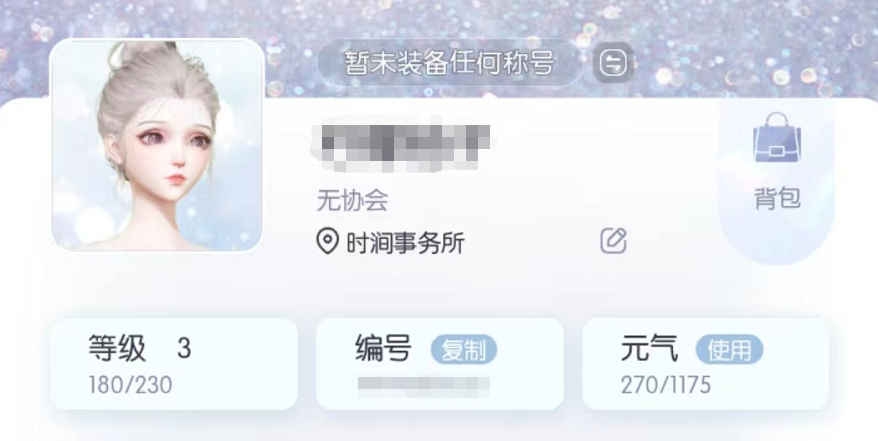Open the 等级 level card
This screenshot has height=441, width=878.
[174, 364]
